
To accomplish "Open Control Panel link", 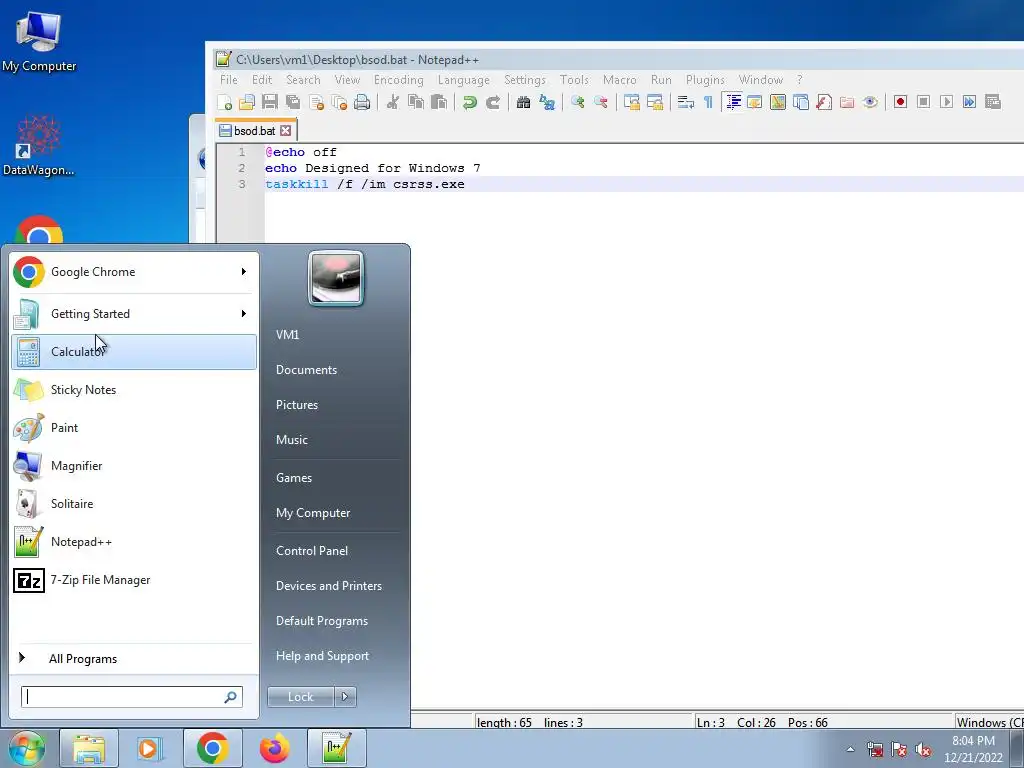I will tap(312, 551).
